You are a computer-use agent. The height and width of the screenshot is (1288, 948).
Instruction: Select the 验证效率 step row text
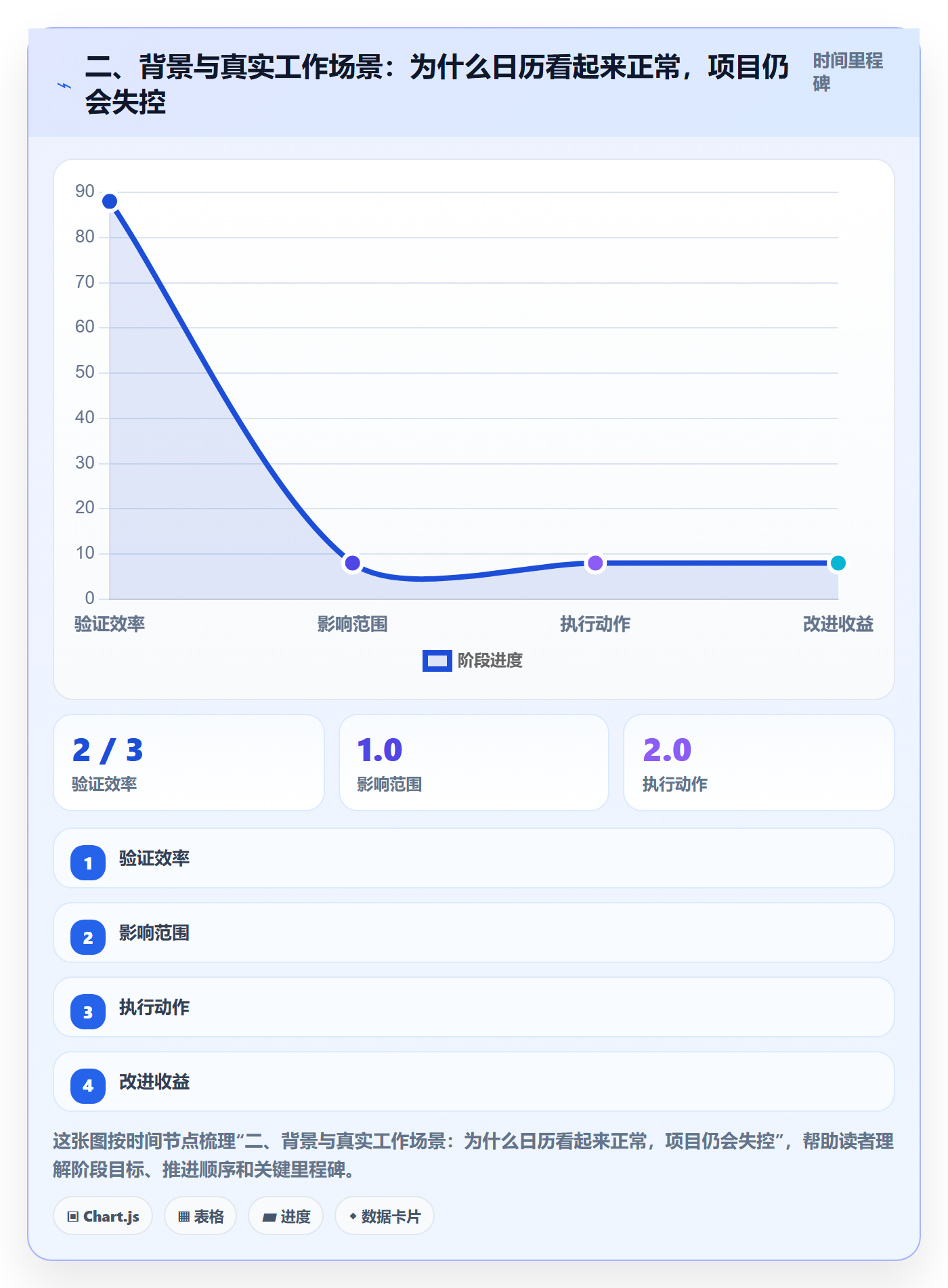[154, 858]
